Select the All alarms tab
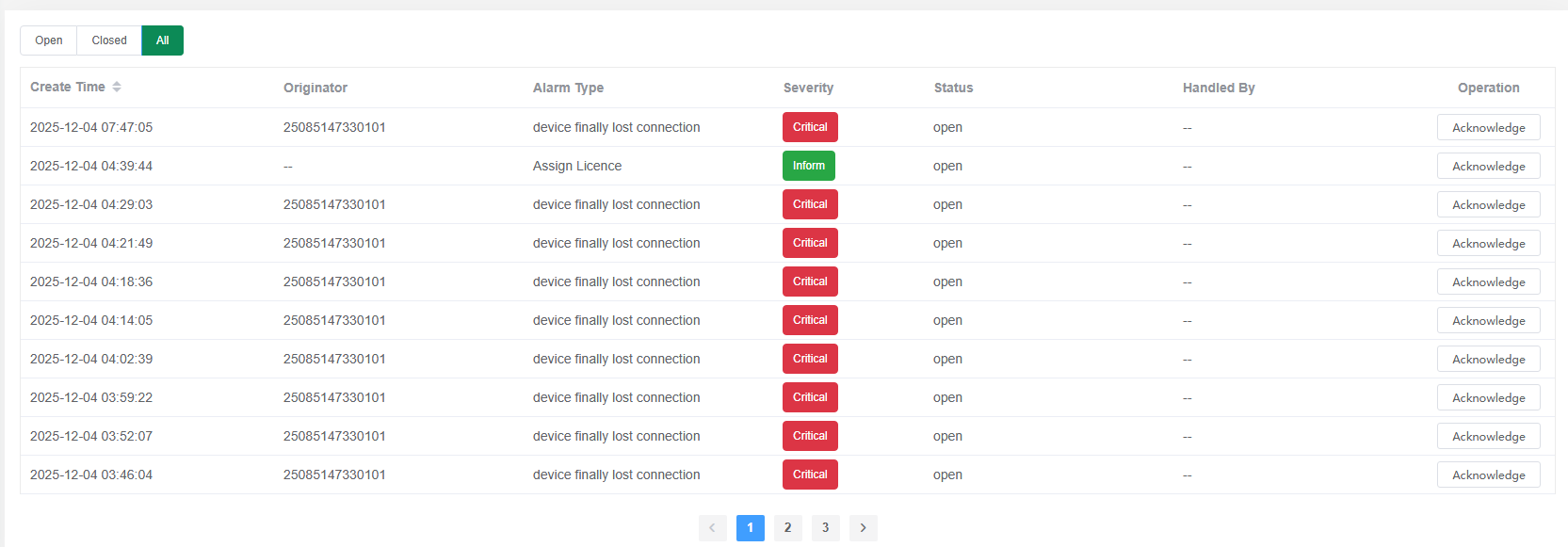The image size is (1568, 547). [162, 40]
